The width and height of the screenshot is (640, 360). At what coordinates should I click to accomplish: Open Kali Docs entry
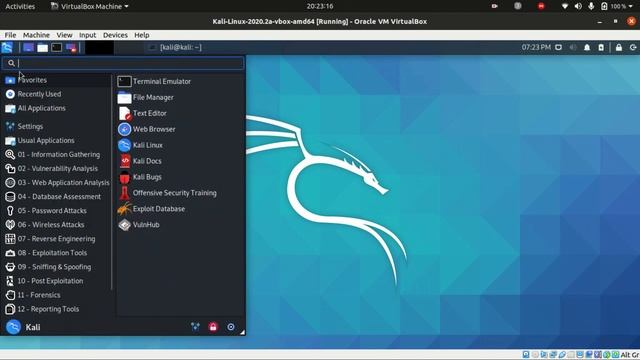pos(180,161)
